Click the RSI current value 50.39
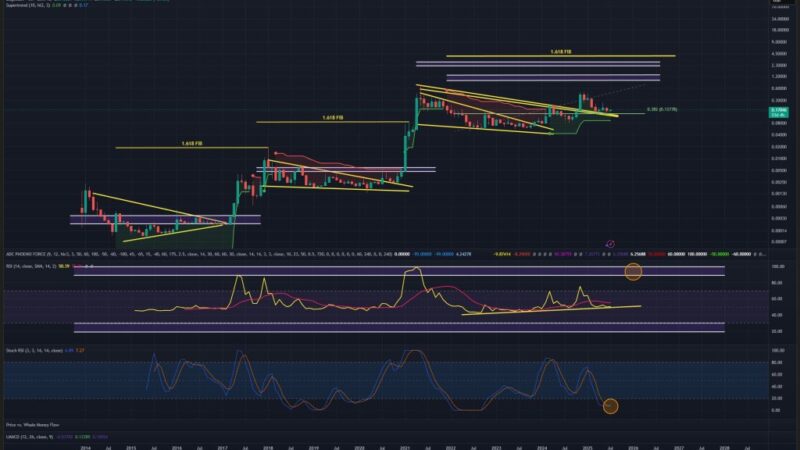 point(64,266)
